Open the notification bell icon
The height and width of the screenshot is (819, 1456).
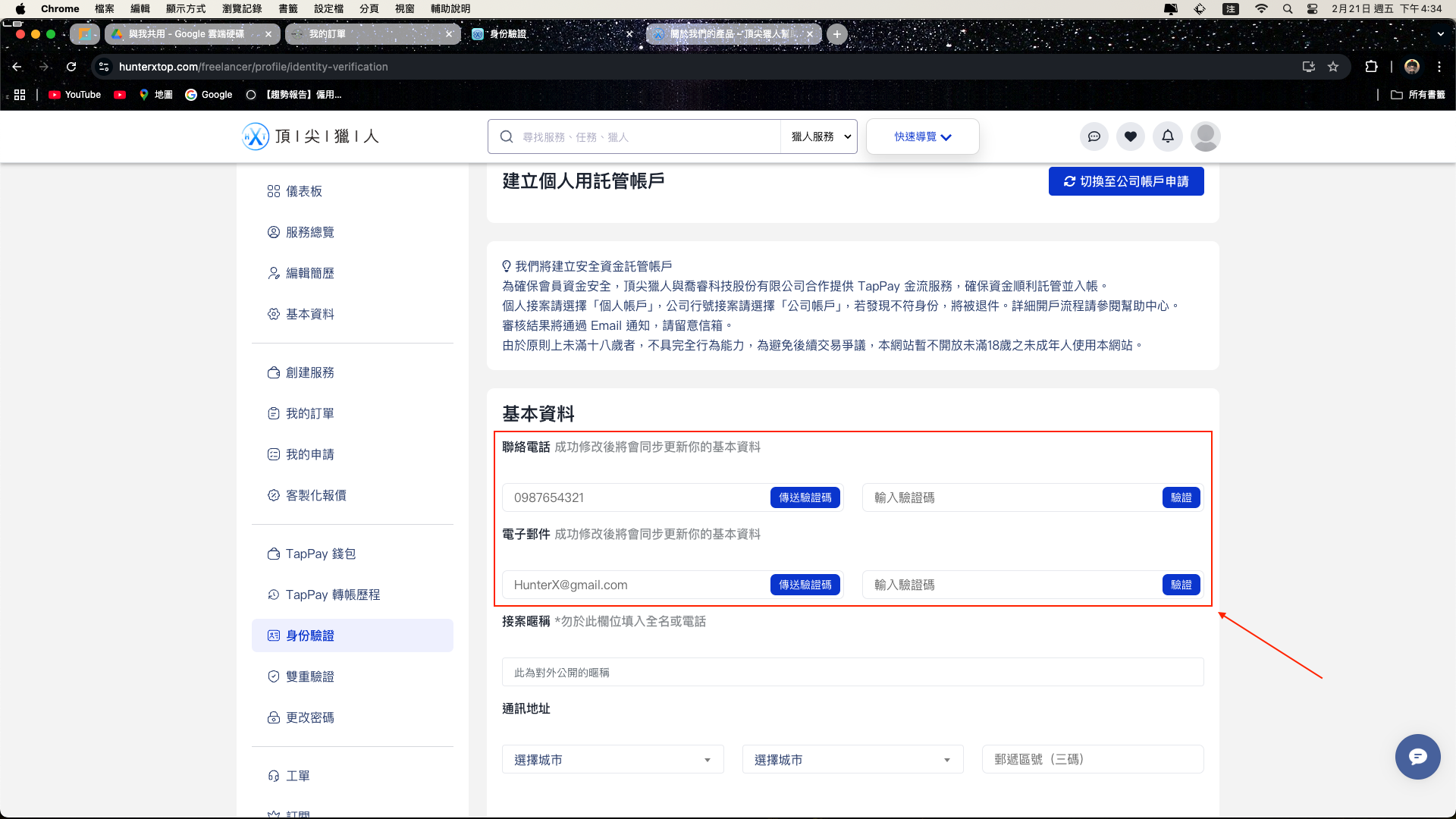[x=1167, y=136]
